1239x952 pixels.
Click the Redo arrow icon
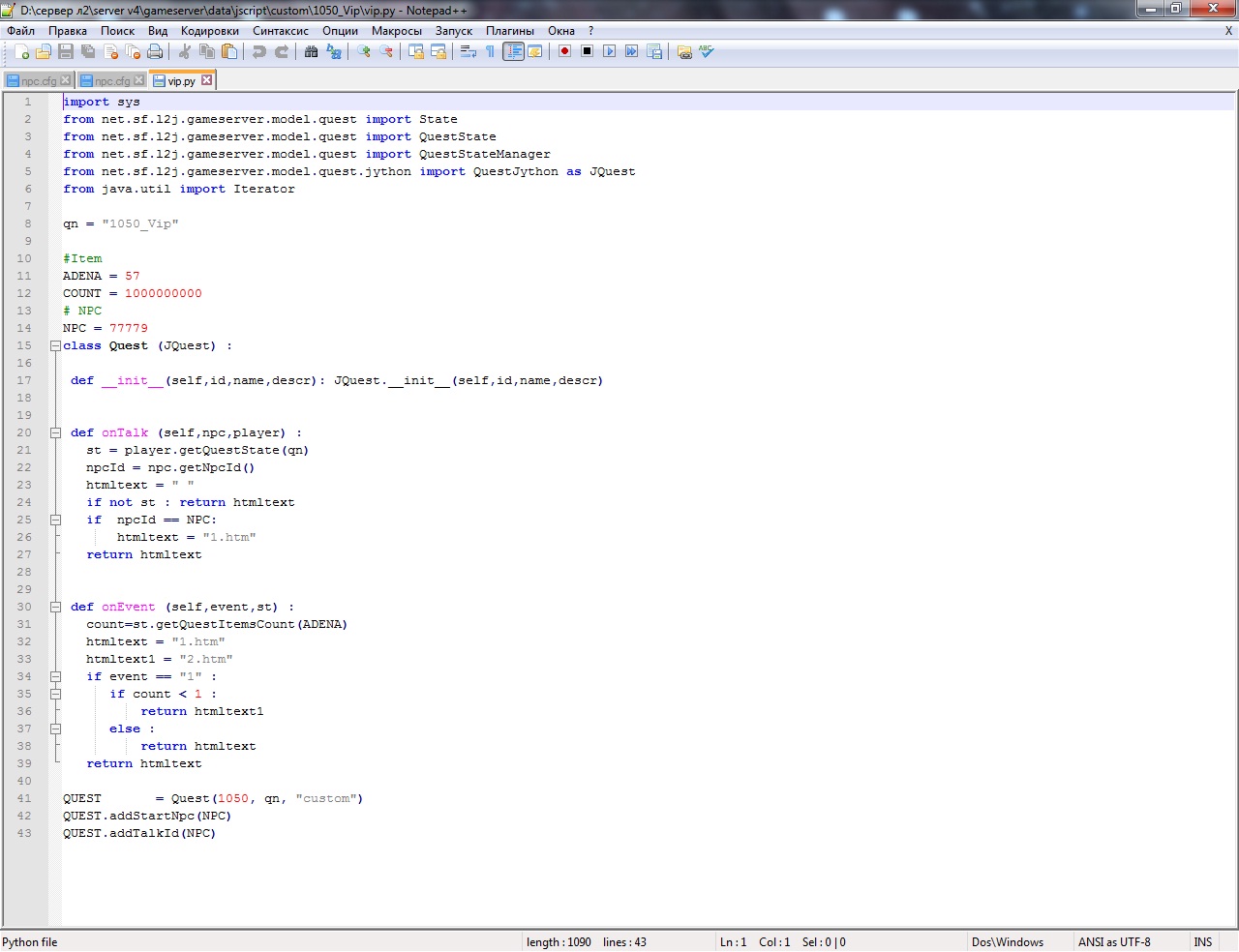tap(282, 51)
